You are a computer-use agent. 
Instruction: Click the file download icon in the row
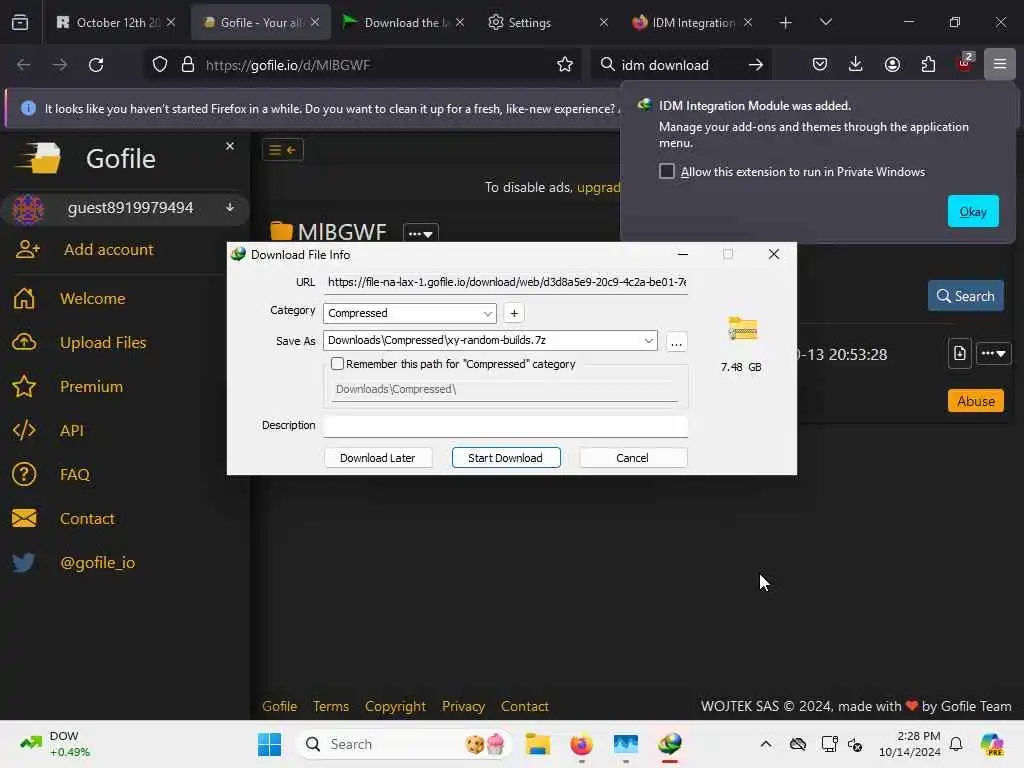[x=959, y=354]
